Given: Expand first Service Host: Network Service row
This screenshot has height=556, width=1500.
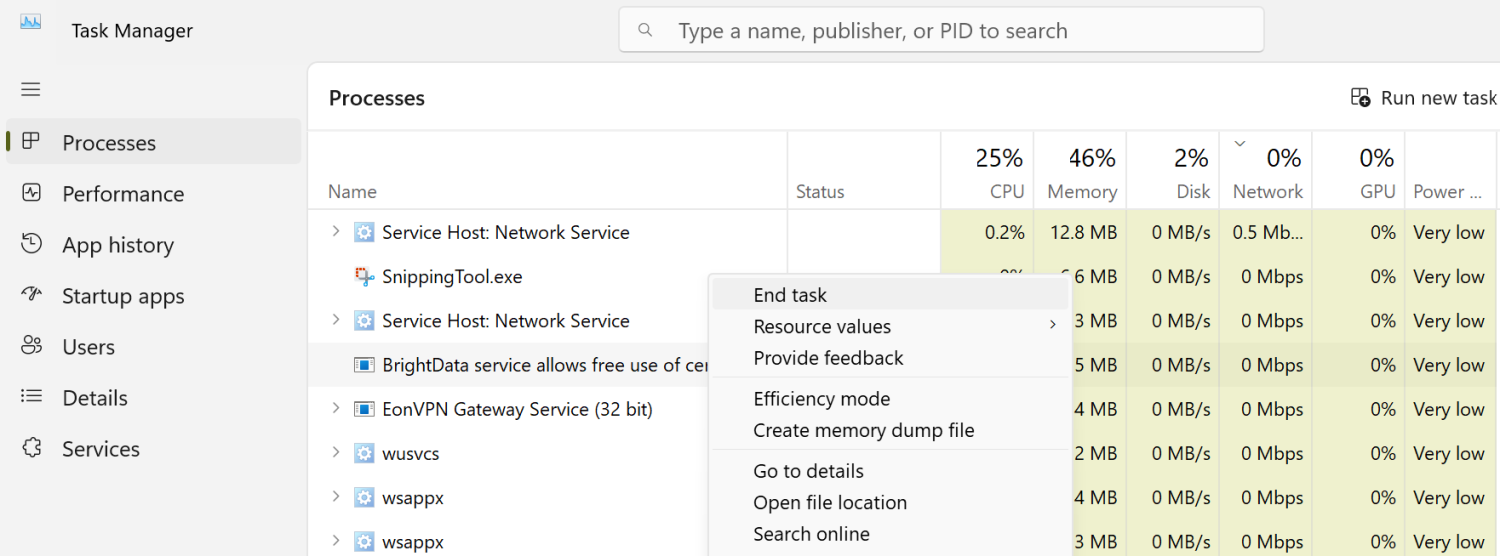Looking at the screenshot, I should point(336,232).
